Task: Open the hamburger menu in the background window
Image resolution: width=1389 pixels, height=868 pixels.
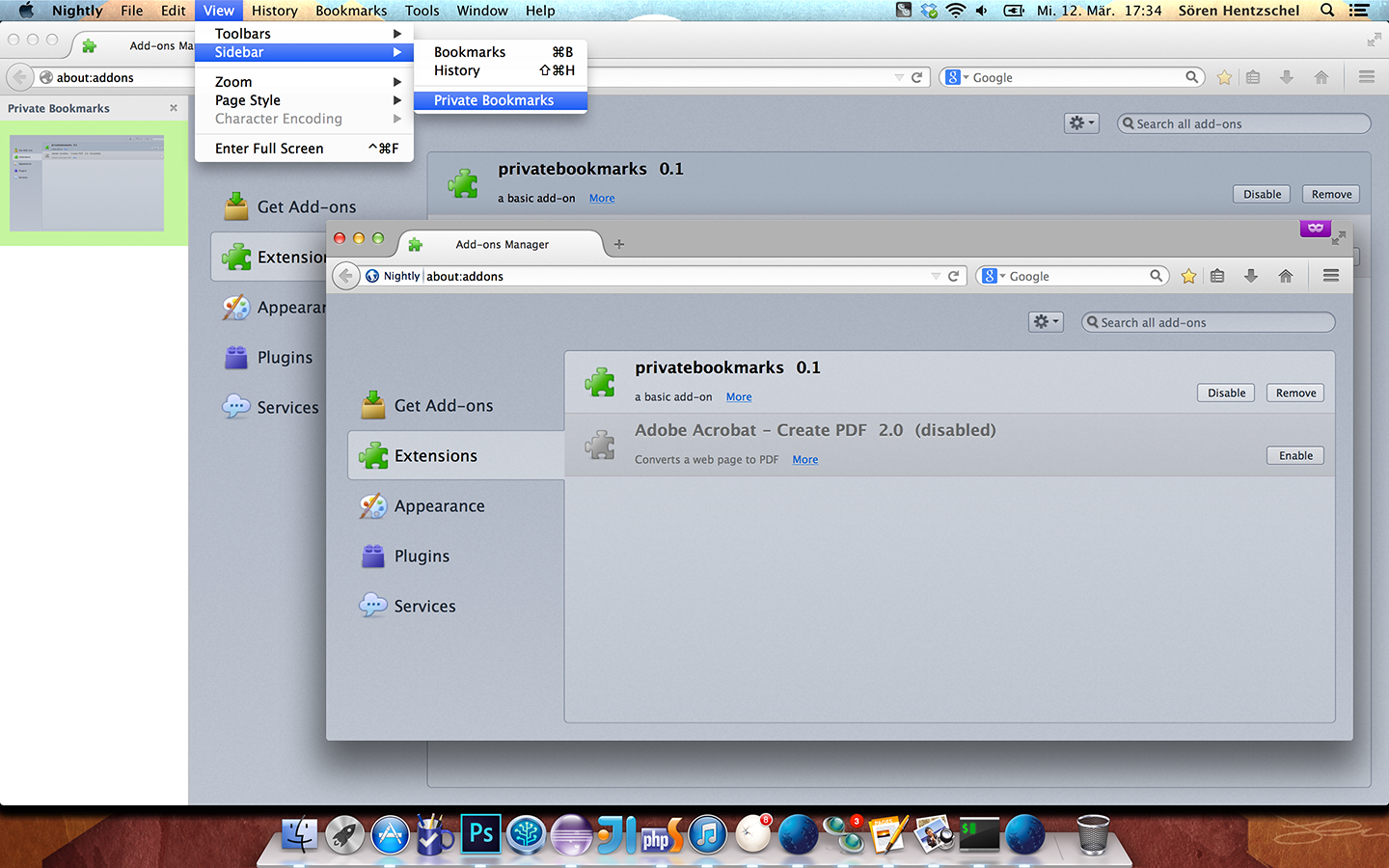Action: [x=1367, y=77]
